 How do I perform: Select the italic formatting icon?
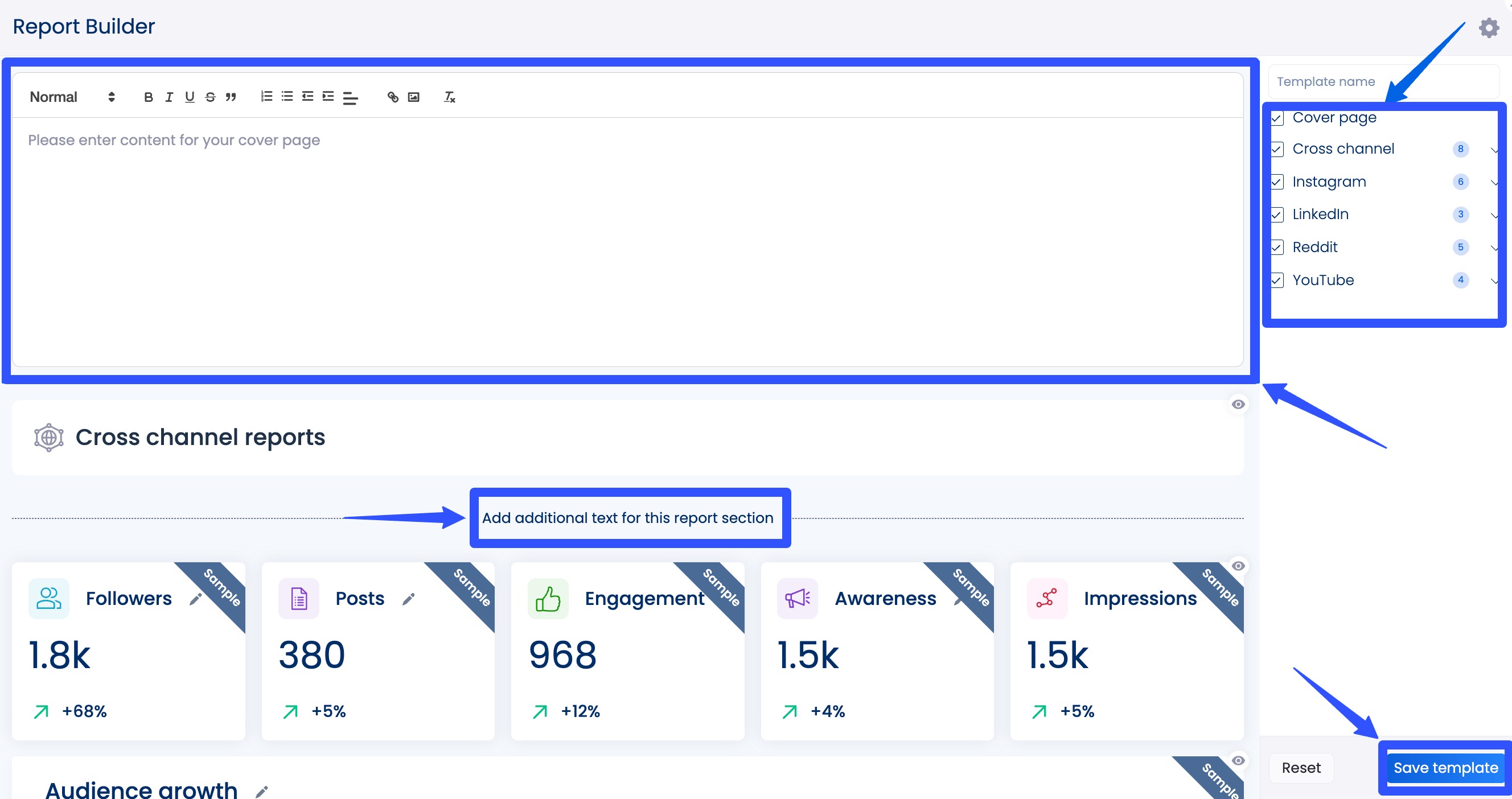[169, 97]
